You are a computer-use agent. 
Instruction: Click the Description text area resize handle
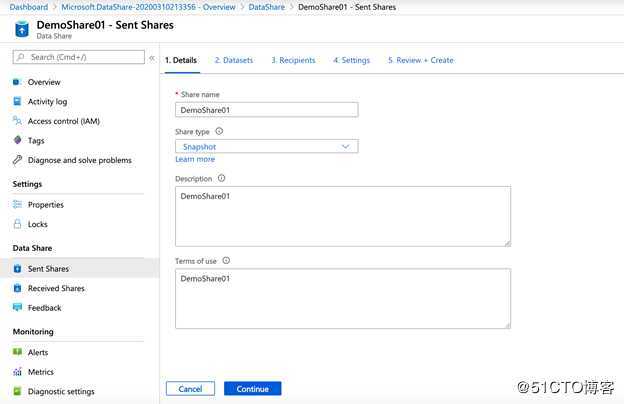click(507, 243)
